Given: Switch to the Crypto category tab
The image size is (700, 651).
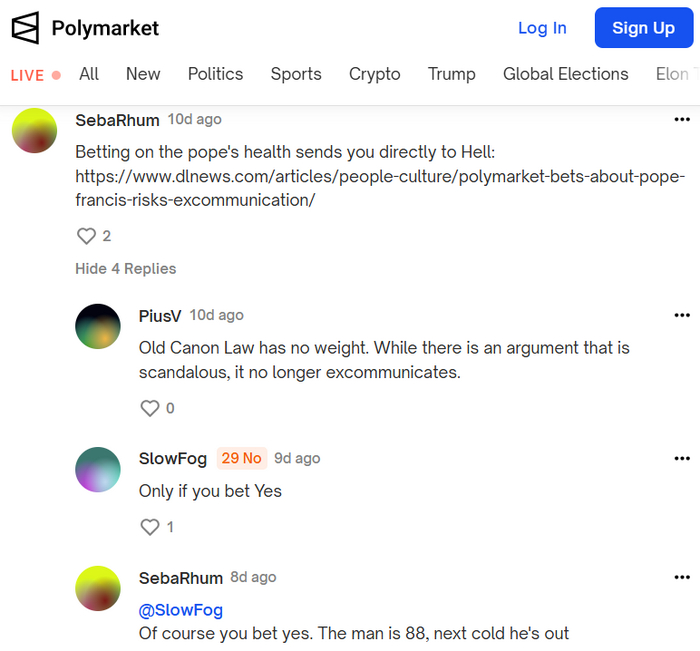Looking at the screenshot, I should point(374,74).
